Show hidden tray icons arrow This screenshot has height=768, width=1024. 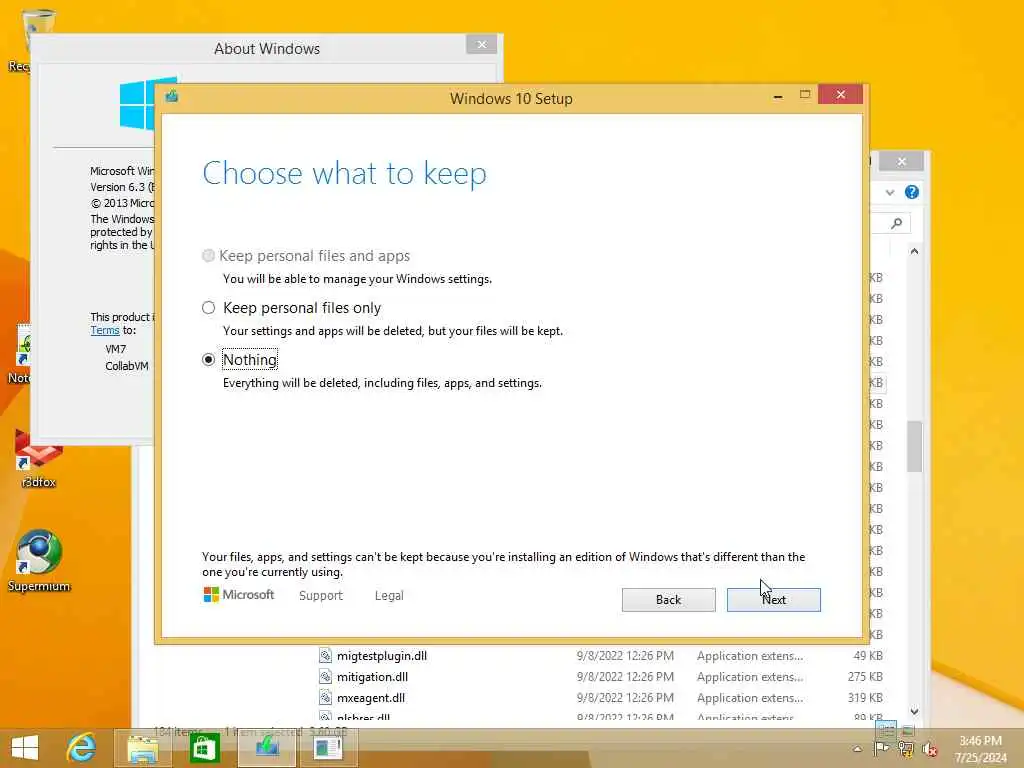[857, 749]
